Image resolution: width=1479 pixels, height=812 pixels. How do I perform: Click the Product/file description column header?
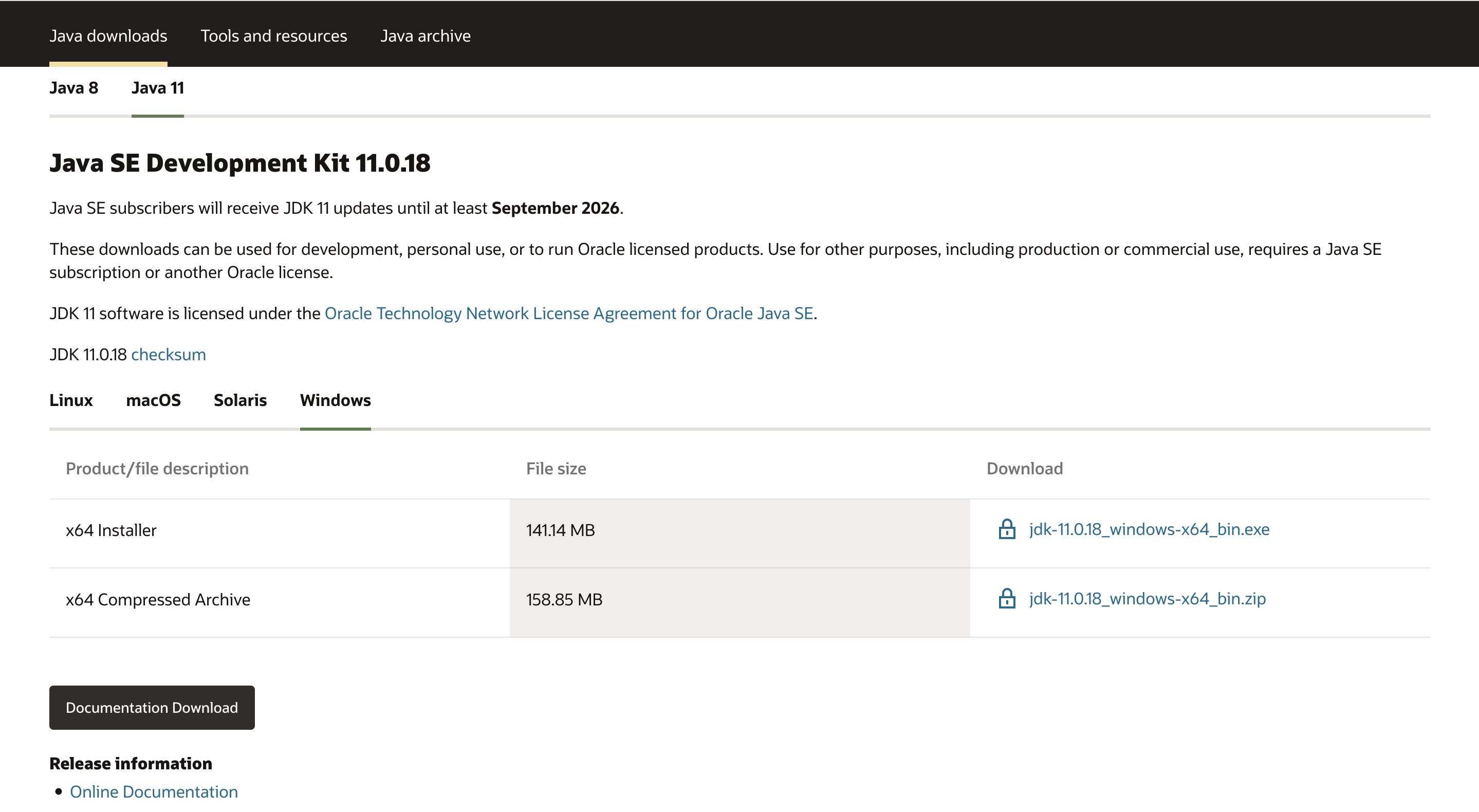pos(157,469)
